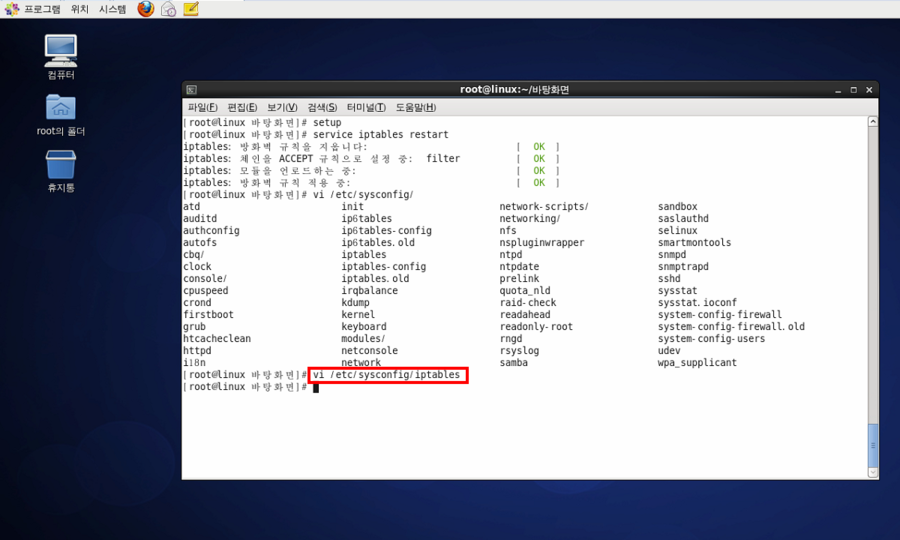This screenshot has height=540, width=900.
Task: Click 'samba' in the listing
Action: (x=514, y=363)
